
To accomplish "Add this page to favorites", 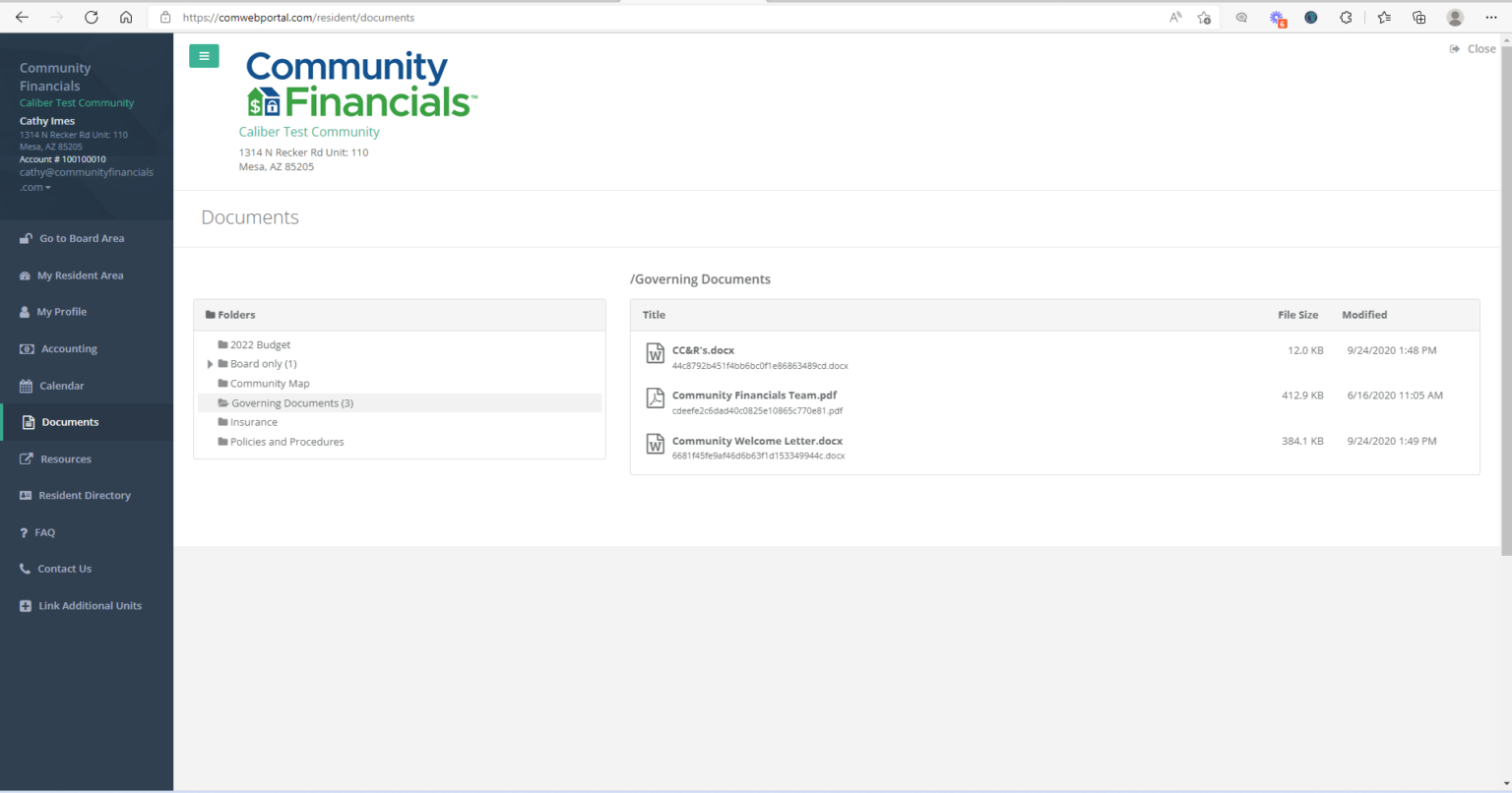I will (x=1204, y=17).
